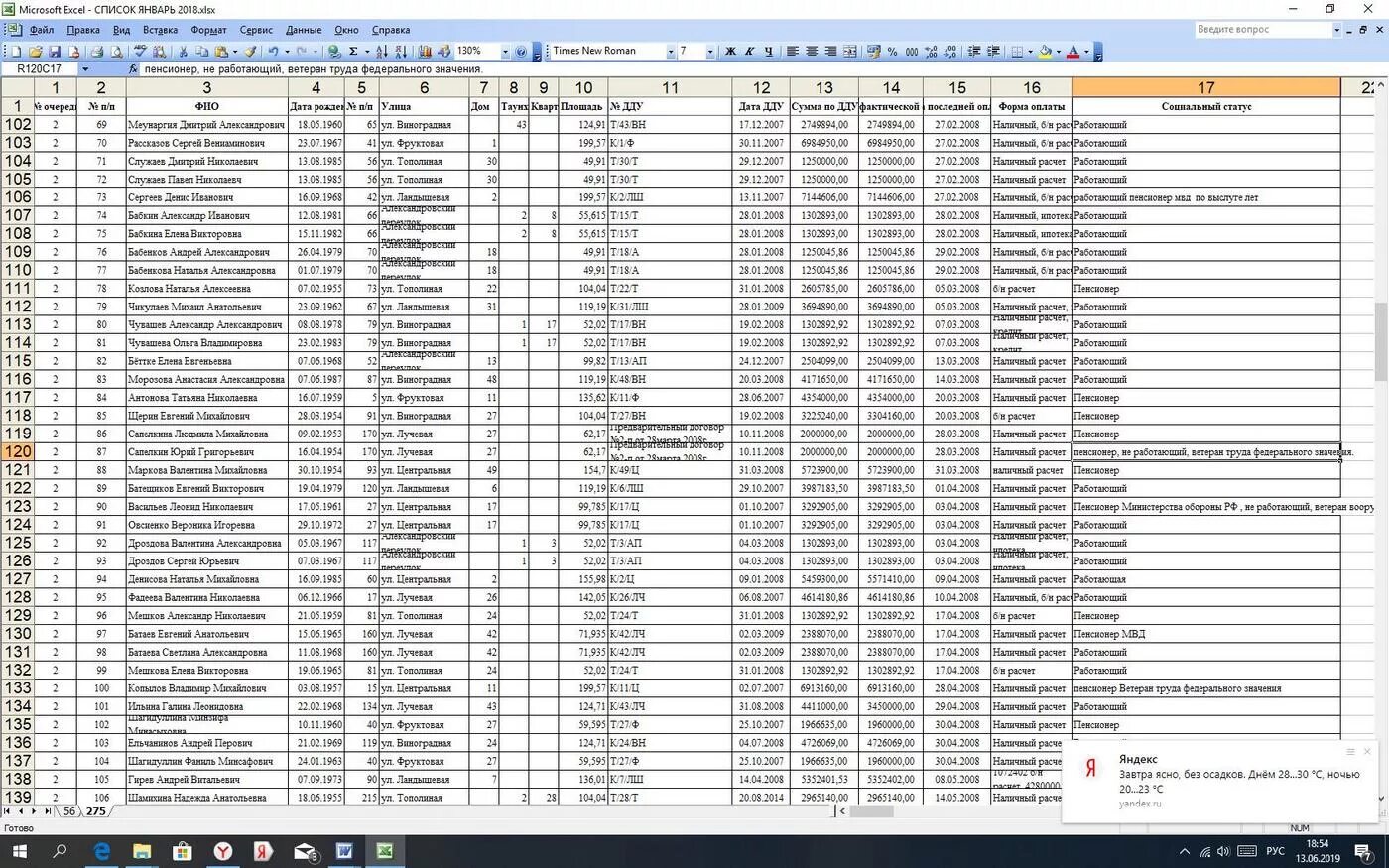The width and height of the screenshot is (1389, 868).
Task: Increase indent icon
Action: [993, 51]
